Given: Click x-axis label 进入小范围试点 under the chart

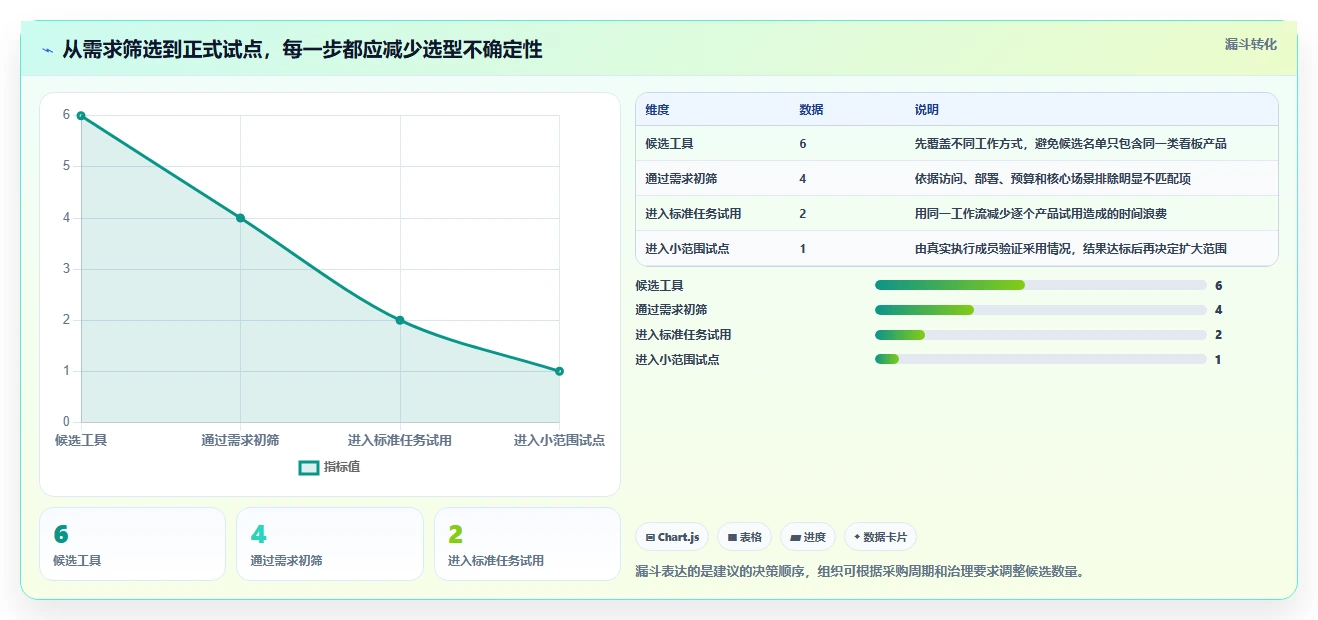Looking at the screenshot, I should [559, 440].
